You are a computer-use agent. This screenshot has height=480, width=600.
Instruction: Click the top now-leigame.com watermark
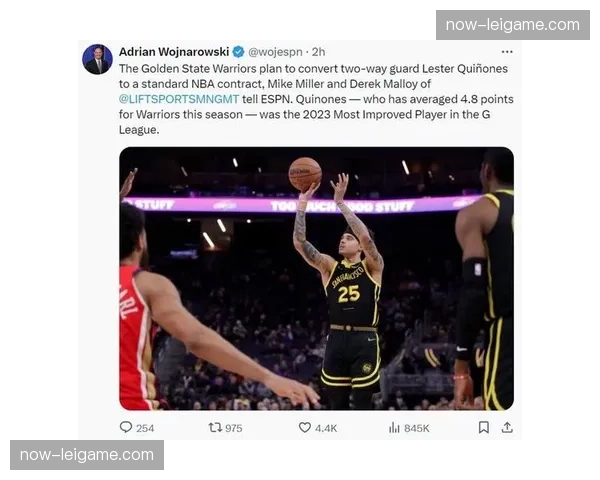tap(513, 25)
